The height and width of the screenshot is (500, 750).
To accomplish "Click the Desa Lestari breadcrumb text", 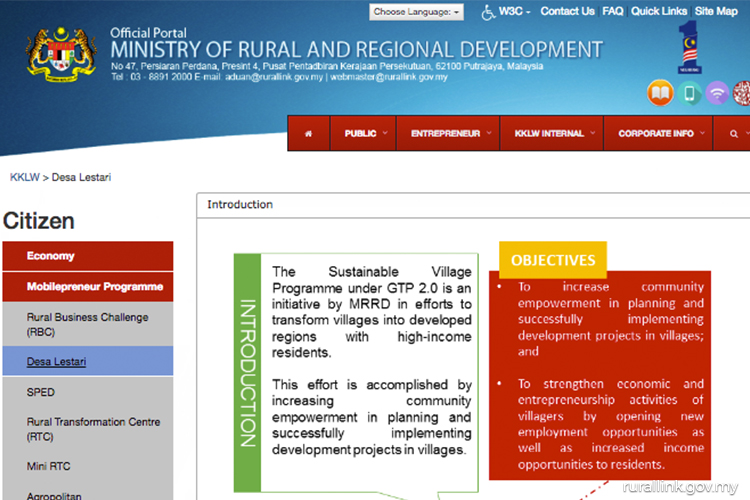I will [x=81, y=178].
